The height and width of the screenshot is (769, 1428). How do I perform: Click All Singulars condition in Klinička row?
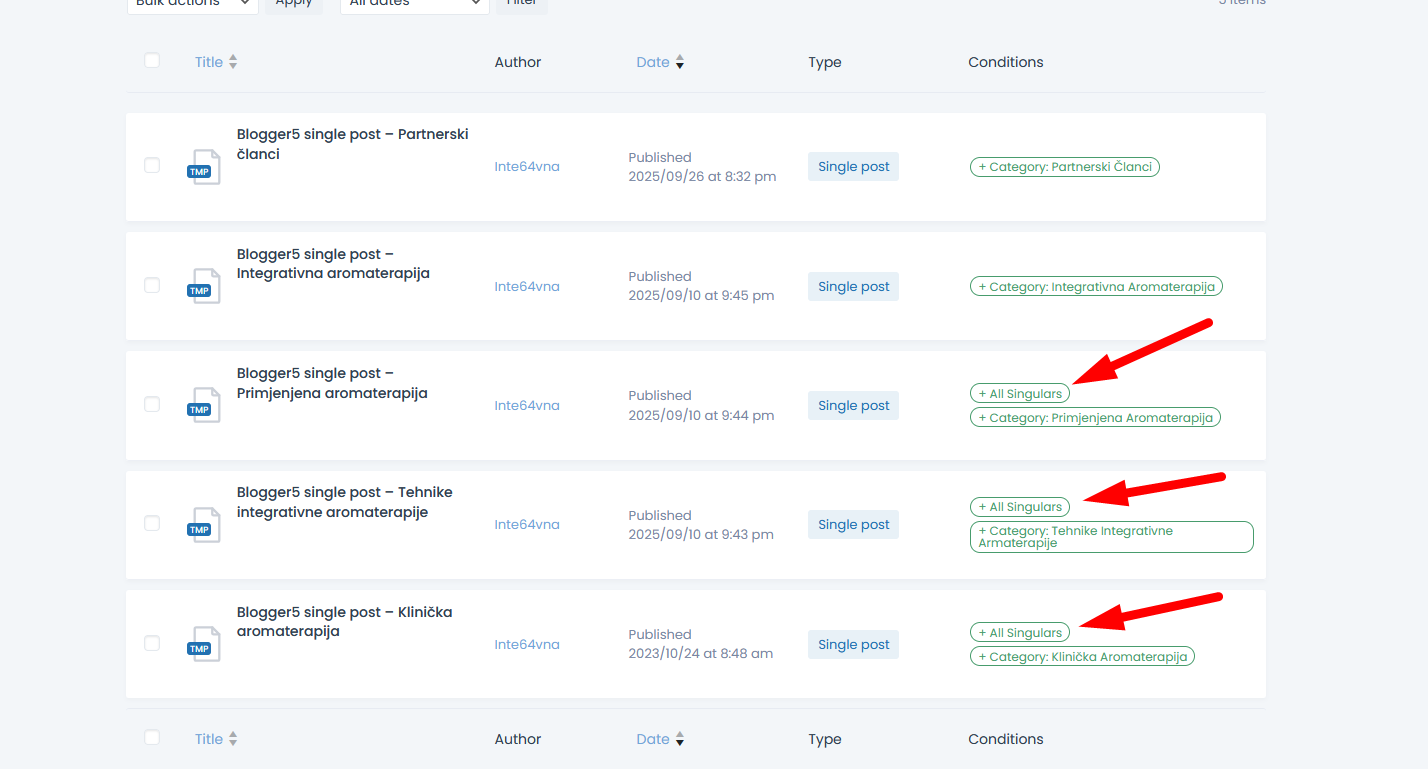point(1019,633)
